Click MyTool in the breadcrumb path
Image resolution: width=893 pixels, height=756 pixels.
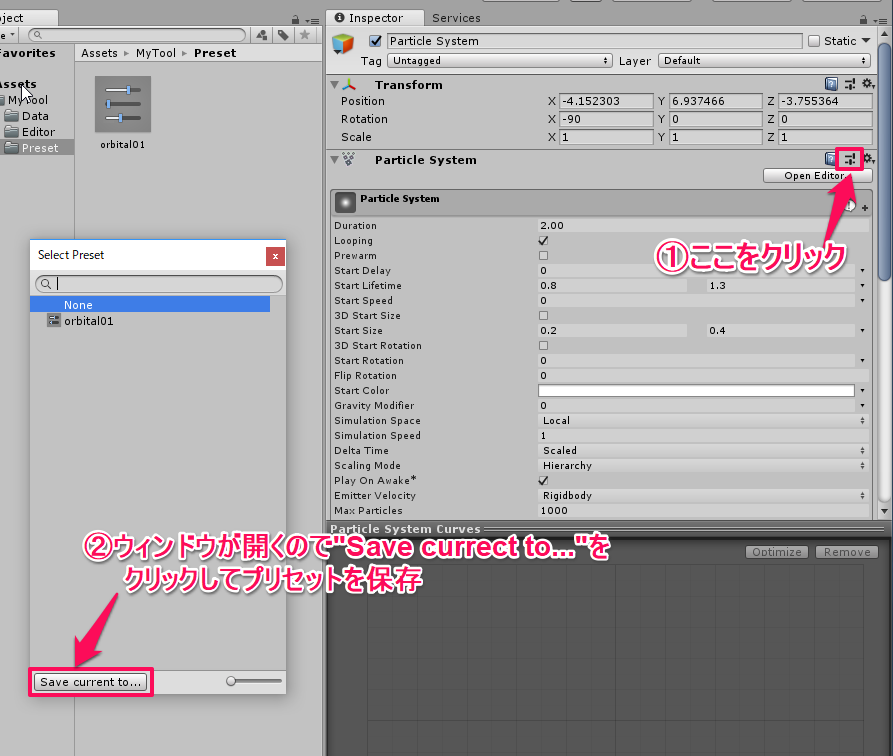click(155, 53)
